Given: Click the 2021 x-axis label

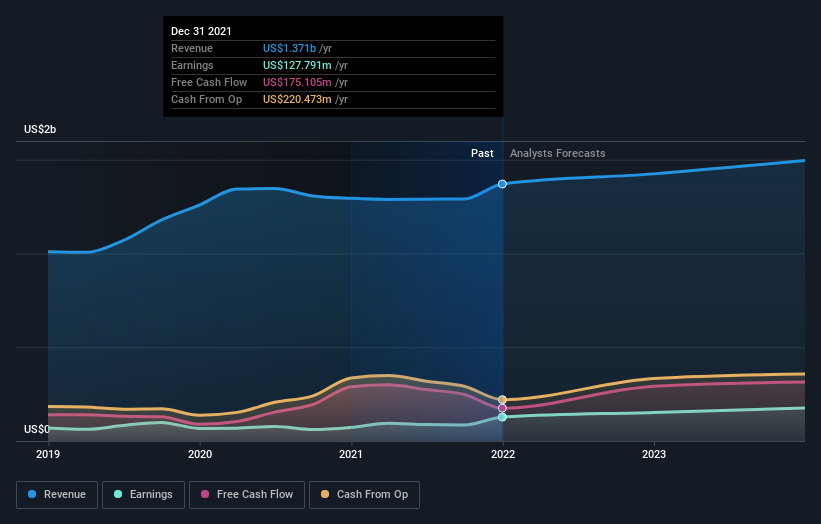Looking at the screenshot, I should [351, 454].
